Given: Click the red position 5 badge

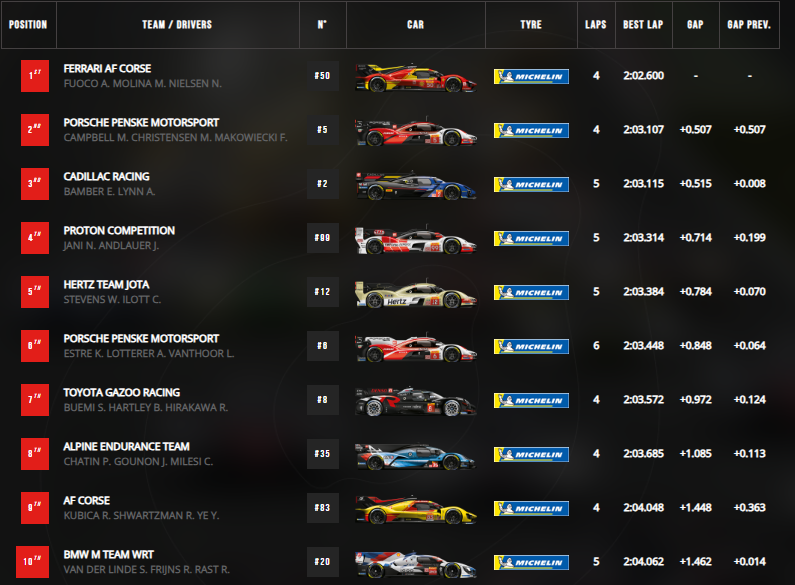Looking at the screenshot, I should tap(35, 292).
